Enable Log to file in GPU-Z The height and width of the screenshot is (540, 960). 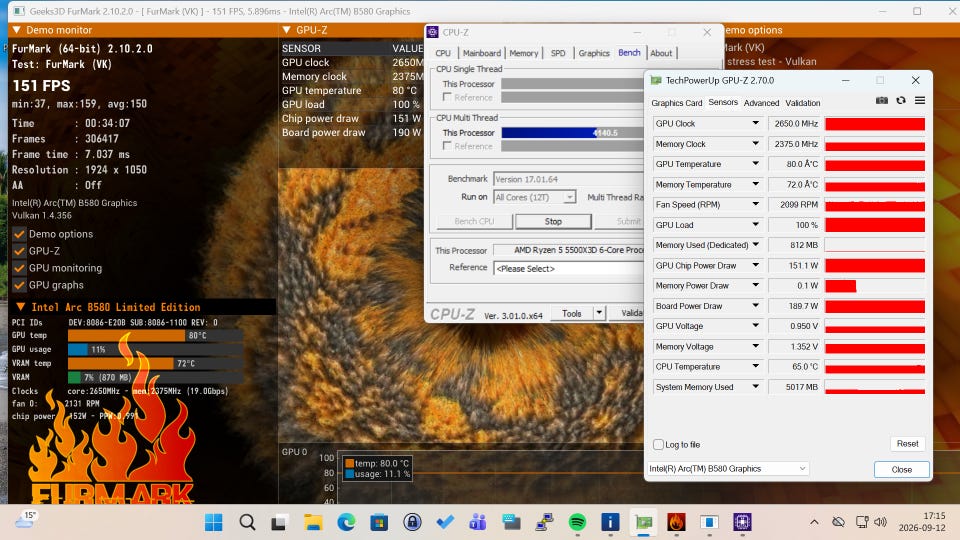(658, 444)
